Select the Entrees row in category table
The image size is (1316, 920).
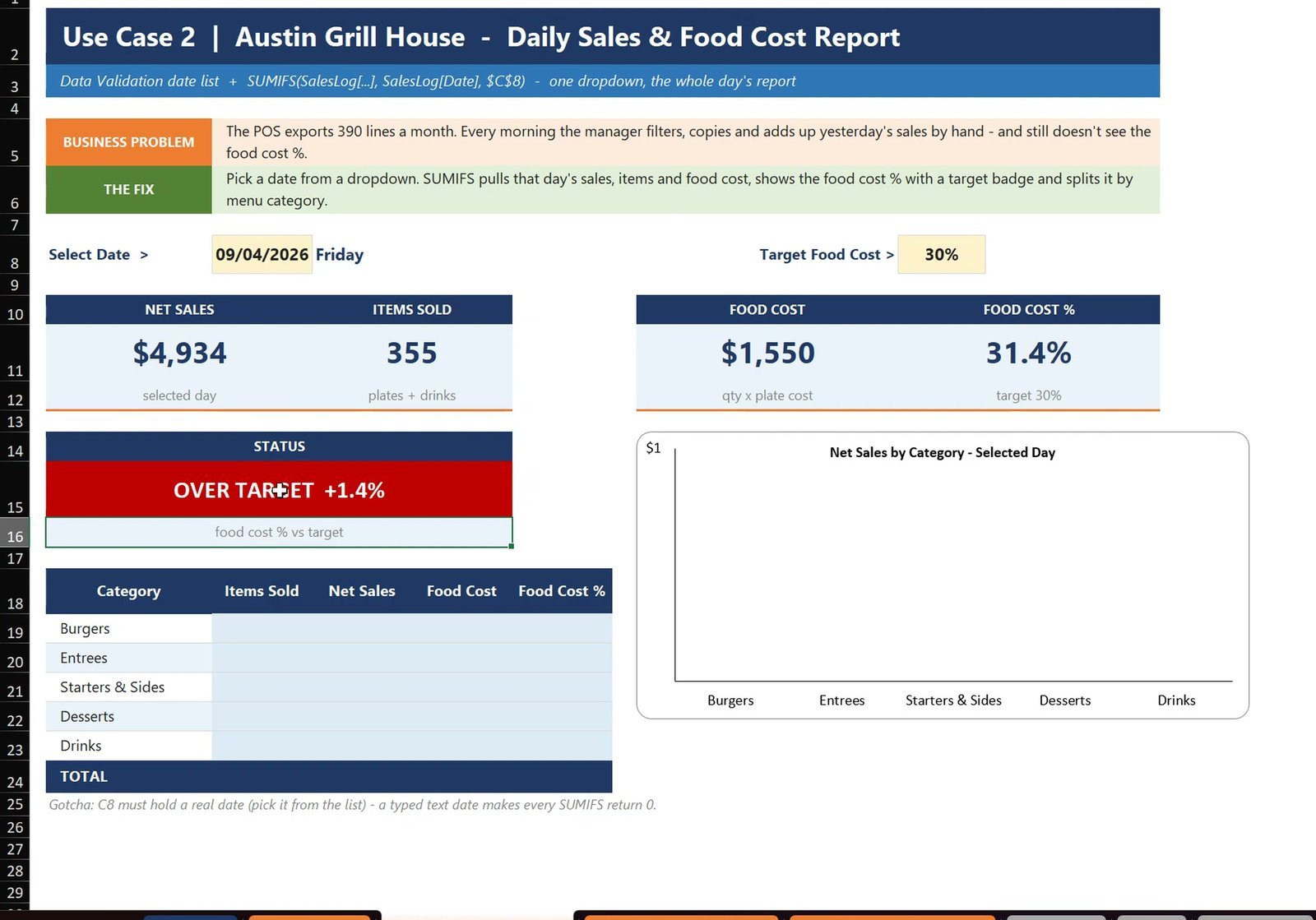point(329,658)
